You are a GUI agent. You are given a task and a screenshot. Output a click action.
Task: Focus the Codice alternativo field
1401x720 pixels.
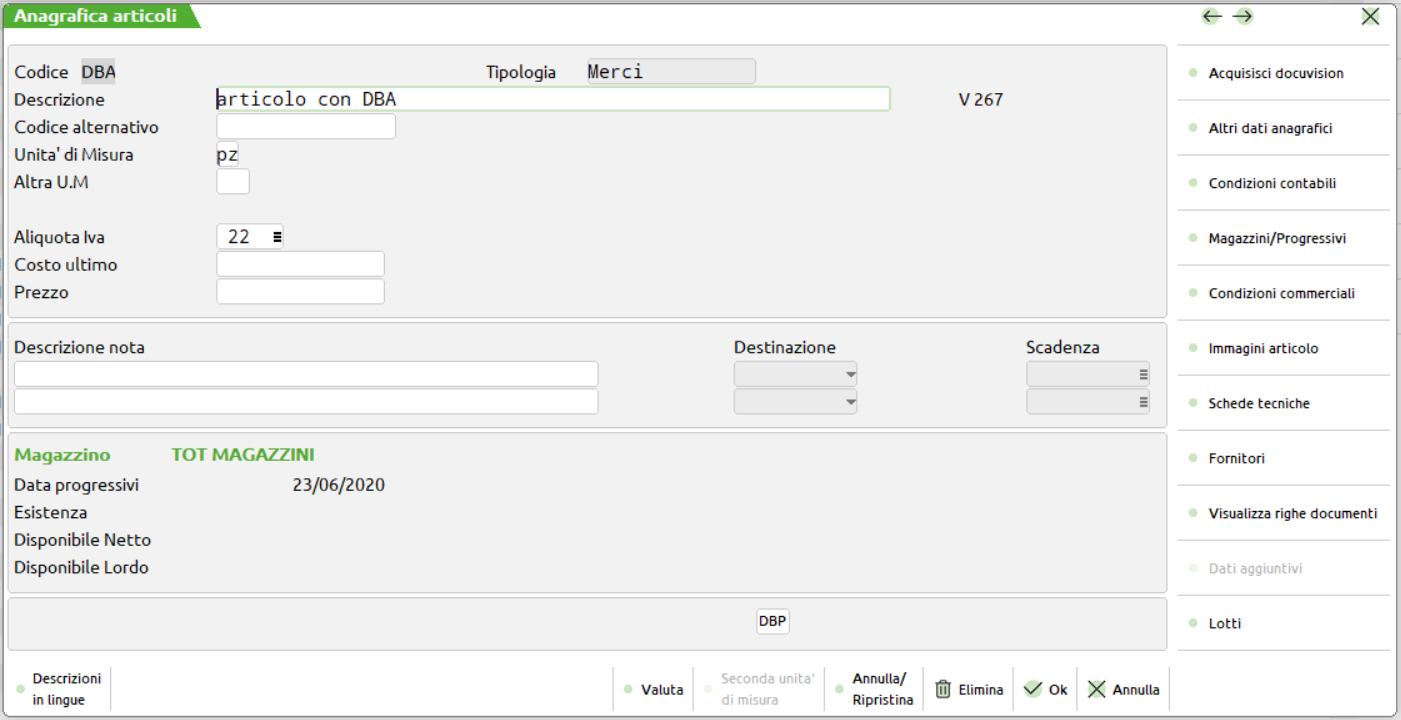(306, 127)
